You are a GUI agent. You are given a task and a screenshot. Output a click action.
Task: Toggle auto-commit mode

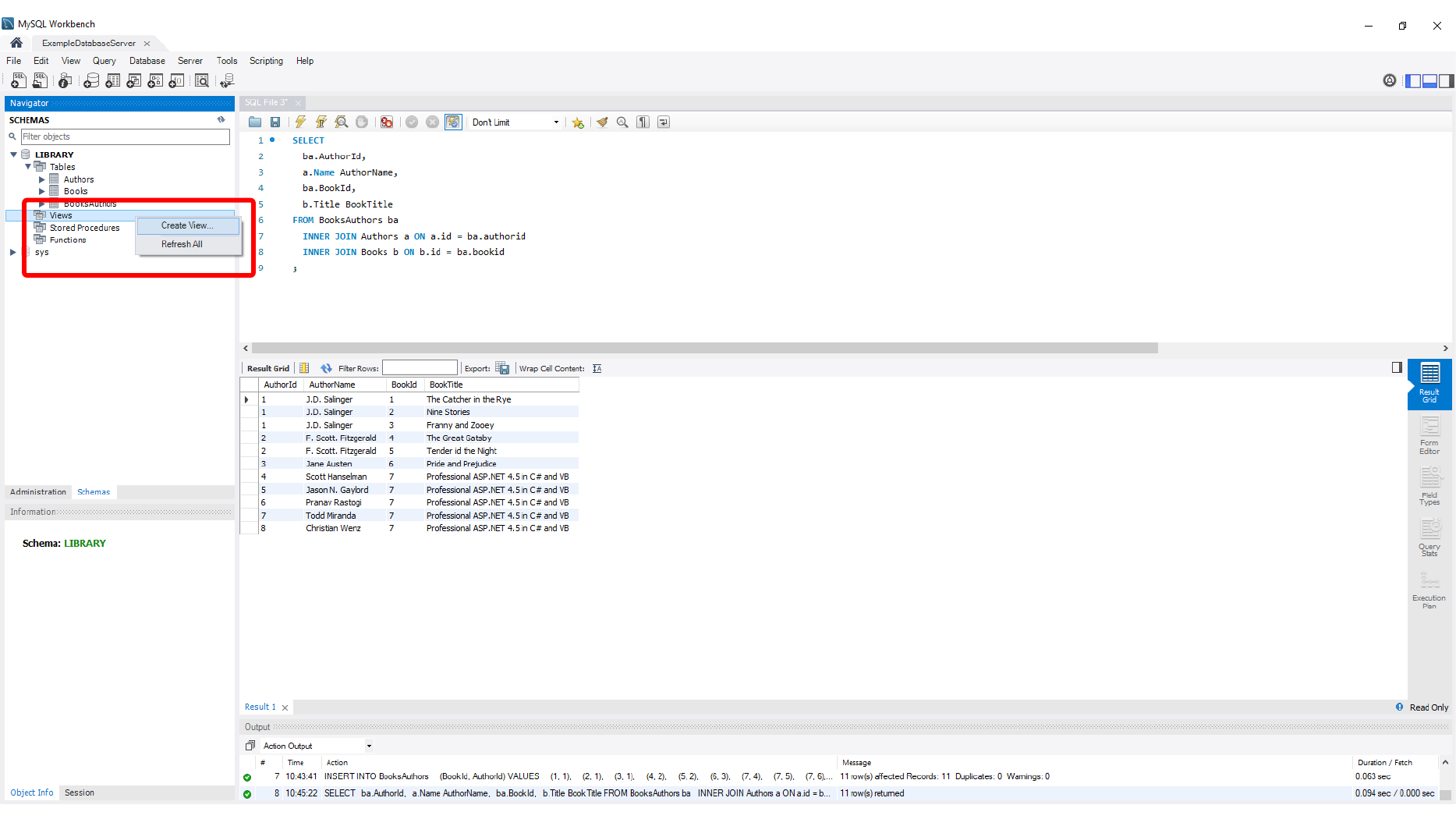tap(453, 122)
